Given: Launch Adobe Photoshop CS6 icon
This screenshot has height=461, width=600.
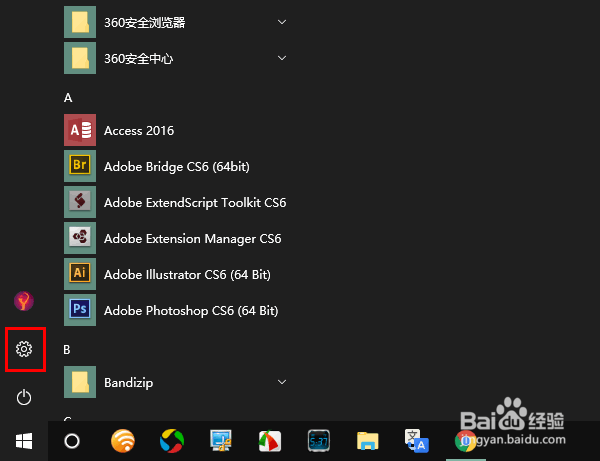Looking at the screenshot, I should point(80,310).
